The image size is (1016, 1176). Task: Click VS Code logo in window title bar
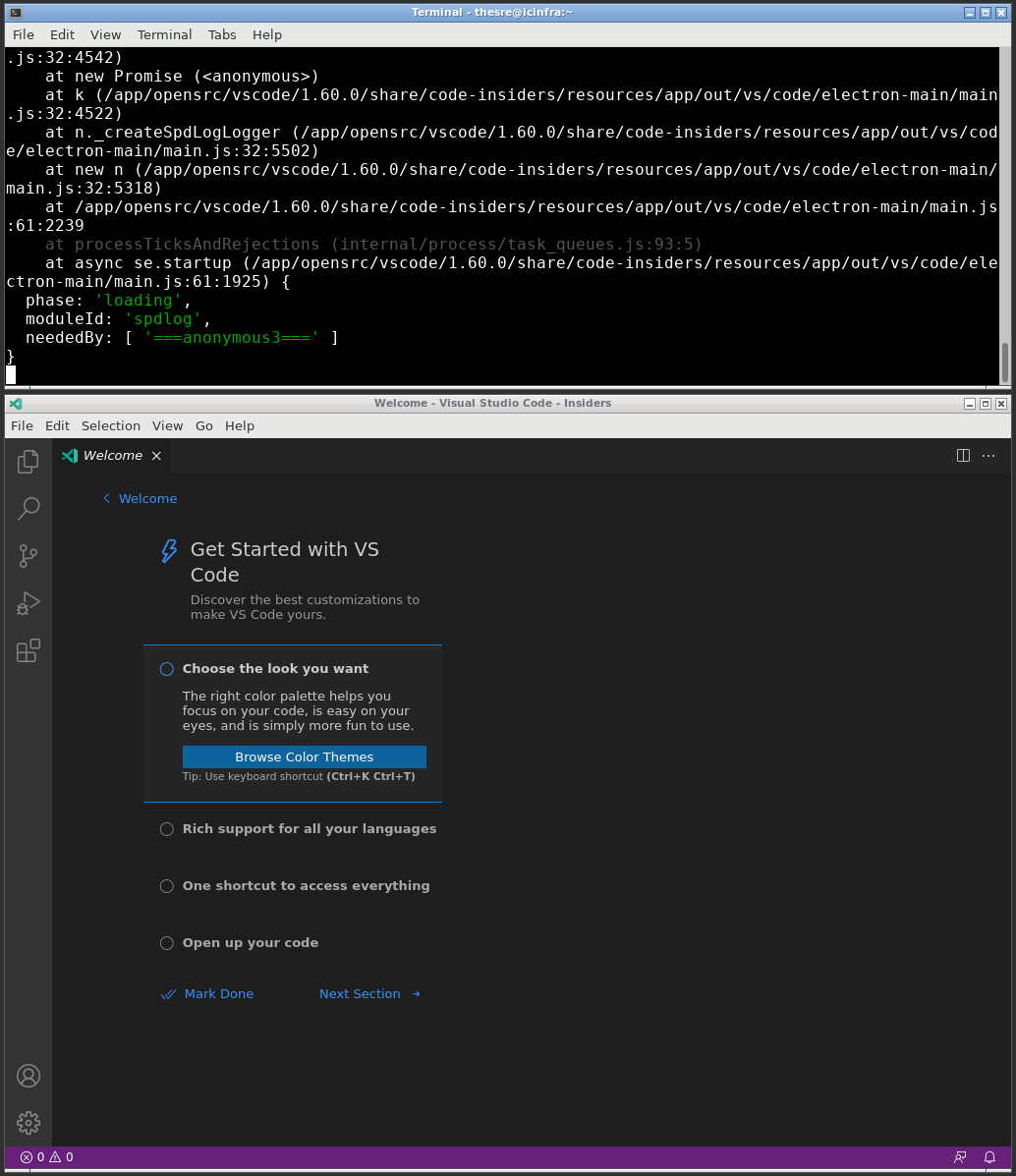point(16,403)
